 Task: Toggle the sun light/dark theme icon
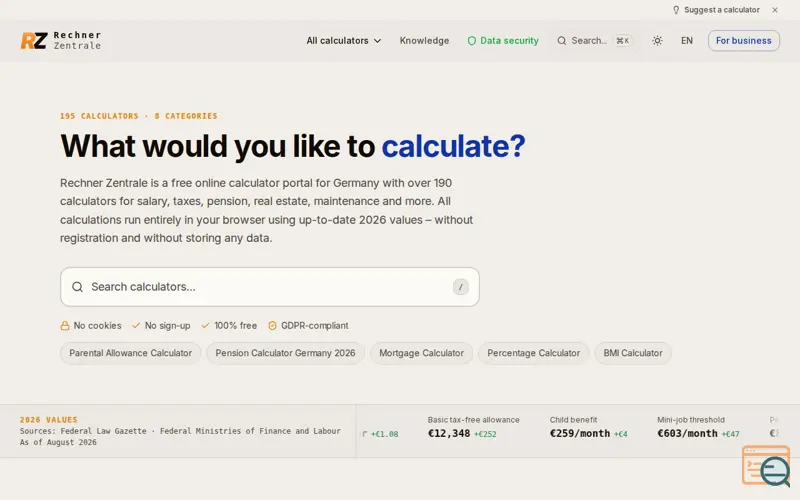tap(657, 40)
